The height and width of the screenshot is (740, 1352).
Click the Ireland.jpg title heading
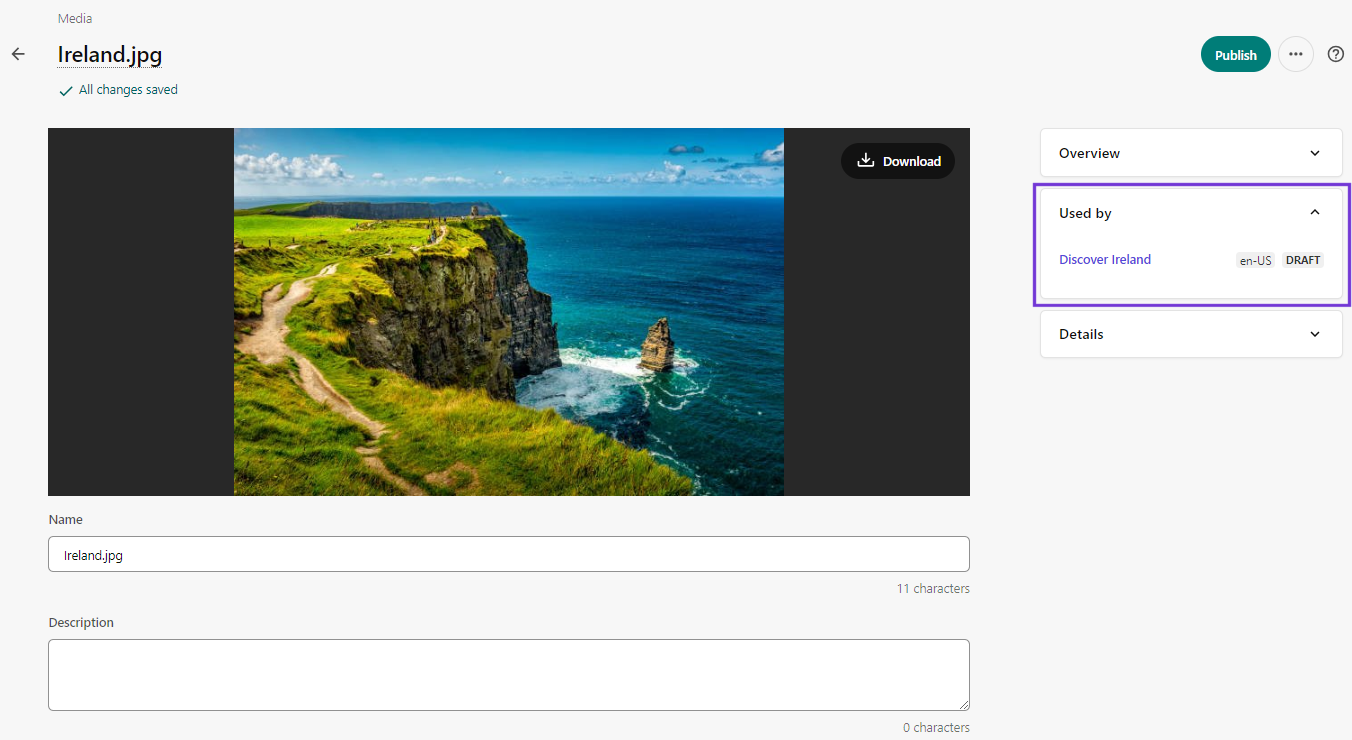point(110,54)
